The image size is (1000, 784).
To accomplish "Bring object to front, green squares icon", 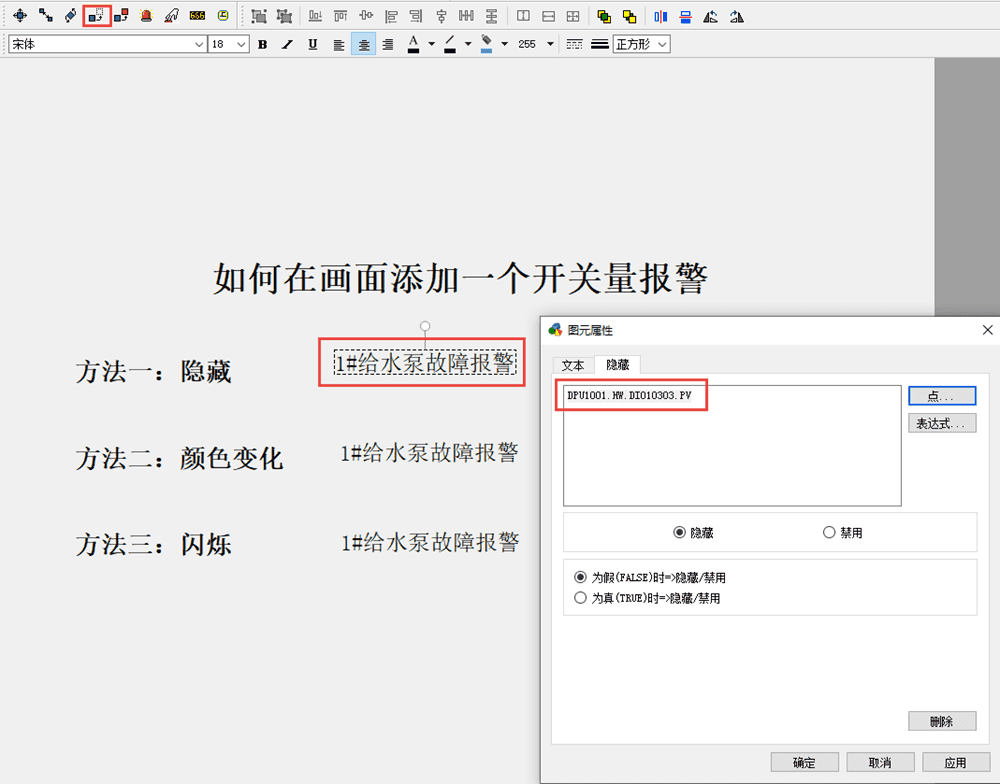I will click(x=604, y=17).
